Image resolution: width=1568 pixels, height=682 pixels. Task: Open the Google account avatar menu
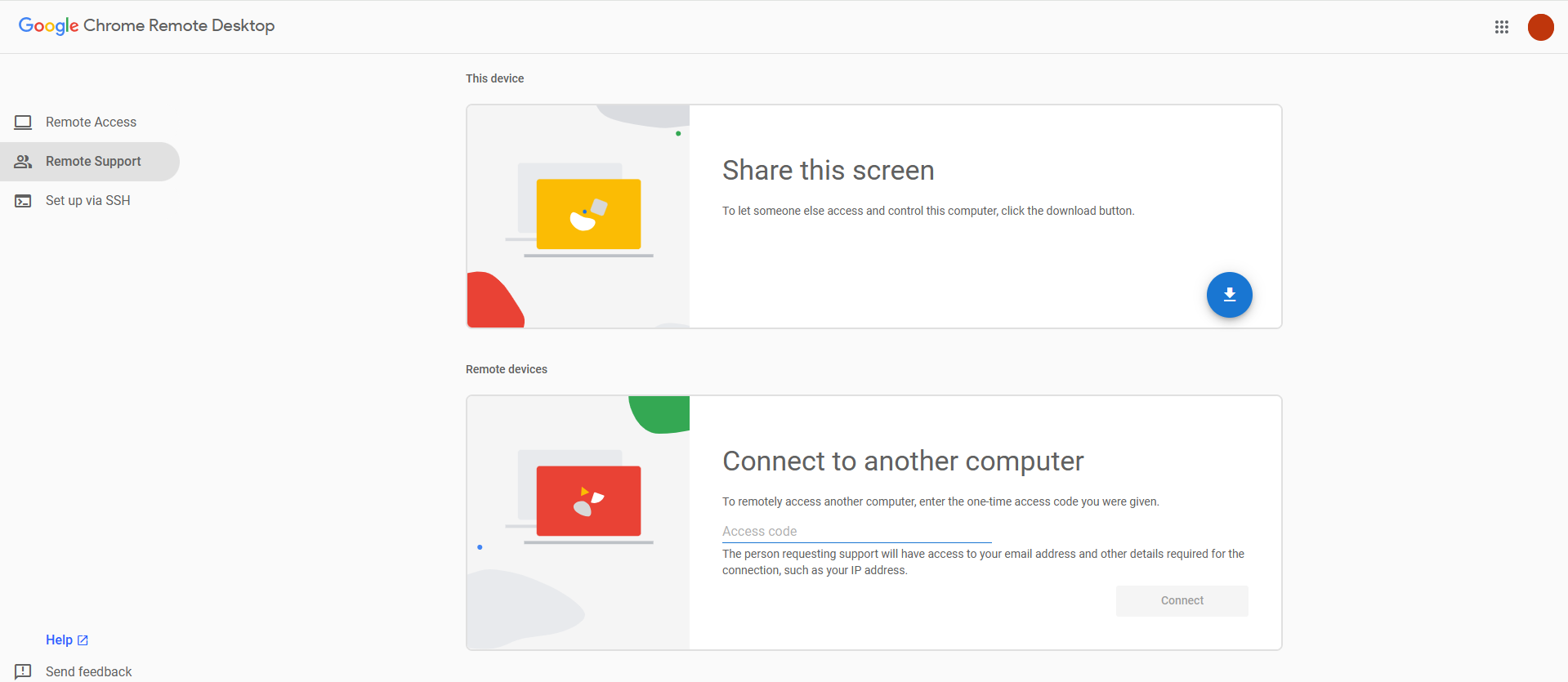1540,27
